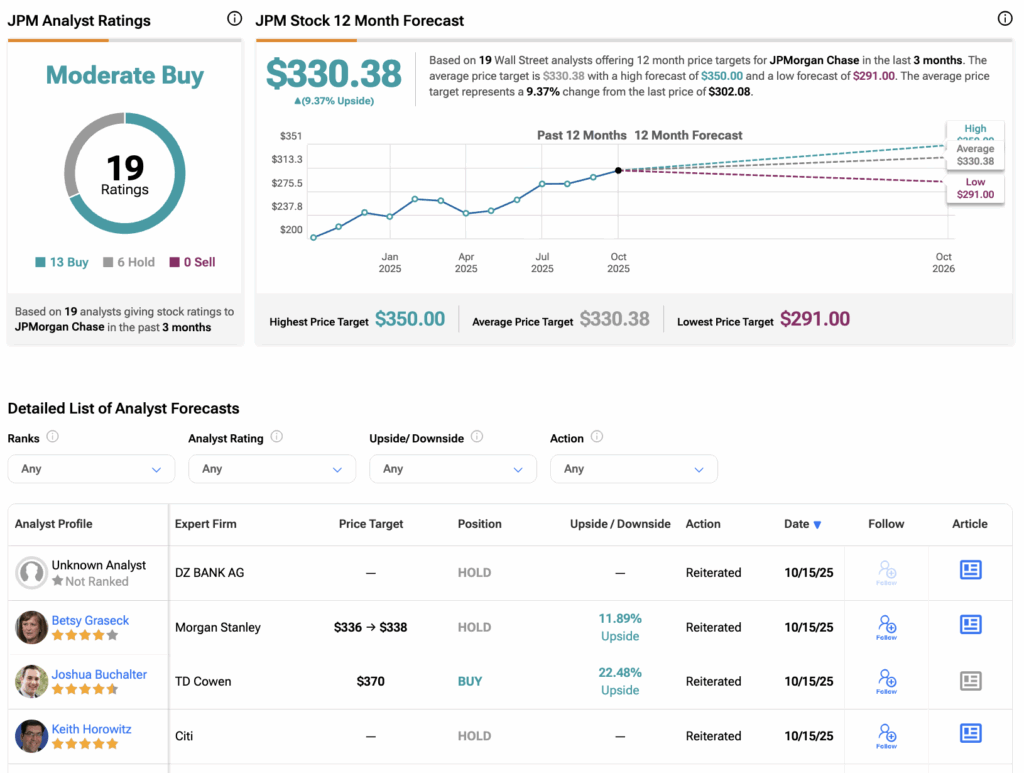Image resolution: width=1024 pixels, height=773 pixels.
Task: Follow Betsy Graseck via follow icon
Action: [x=886, y=627]
